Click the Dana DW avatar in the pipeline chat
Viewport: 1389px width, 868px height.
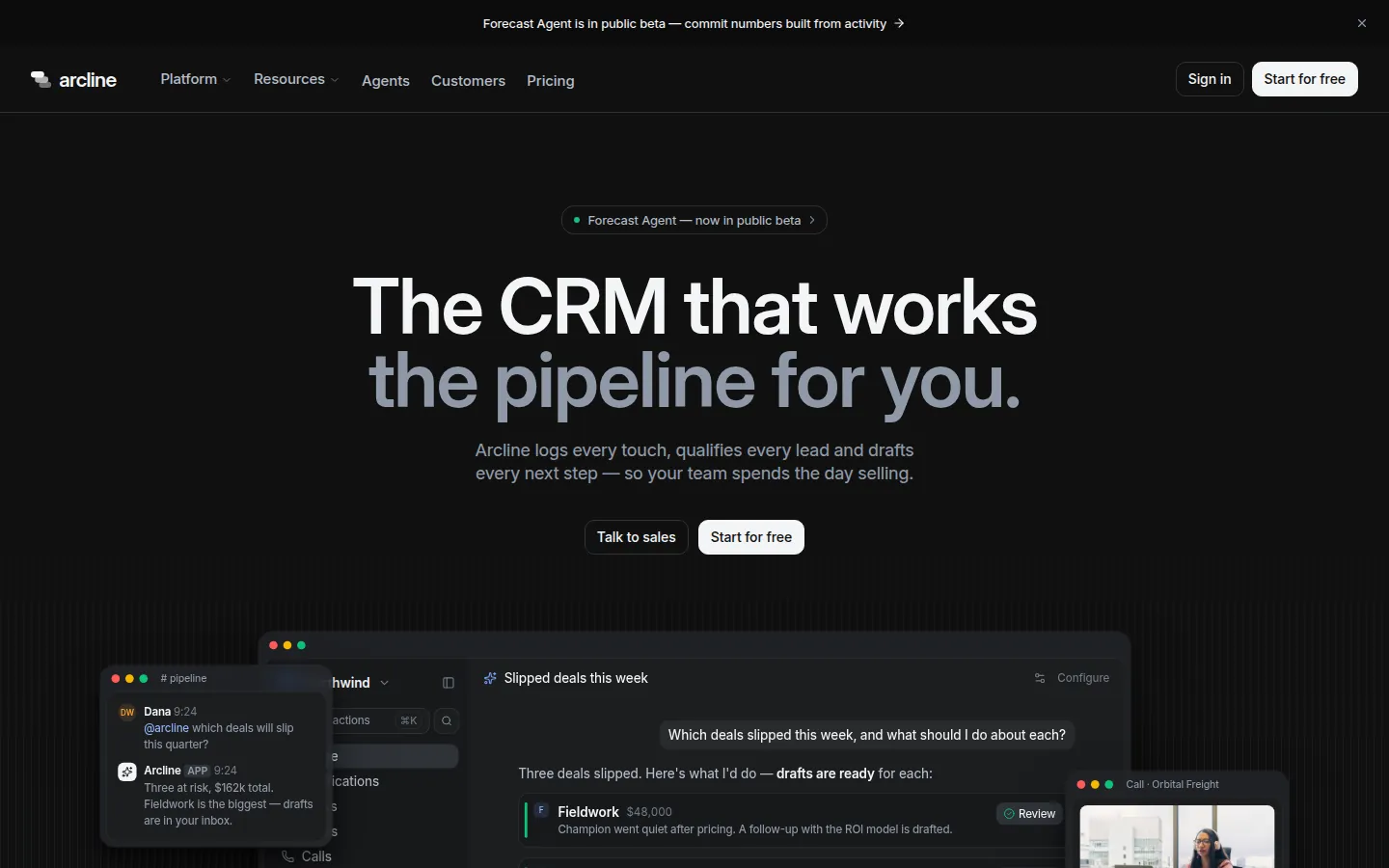[127, 713]
